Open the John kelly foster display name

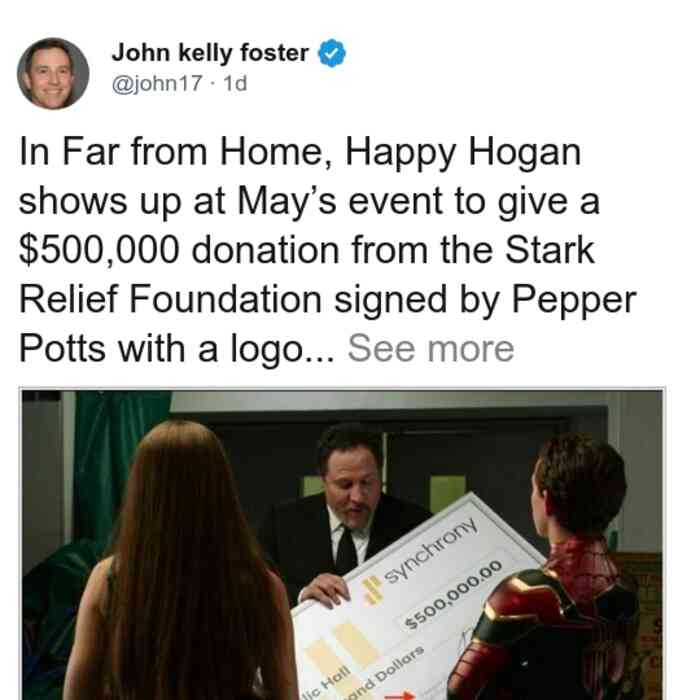tap(210, 53)
